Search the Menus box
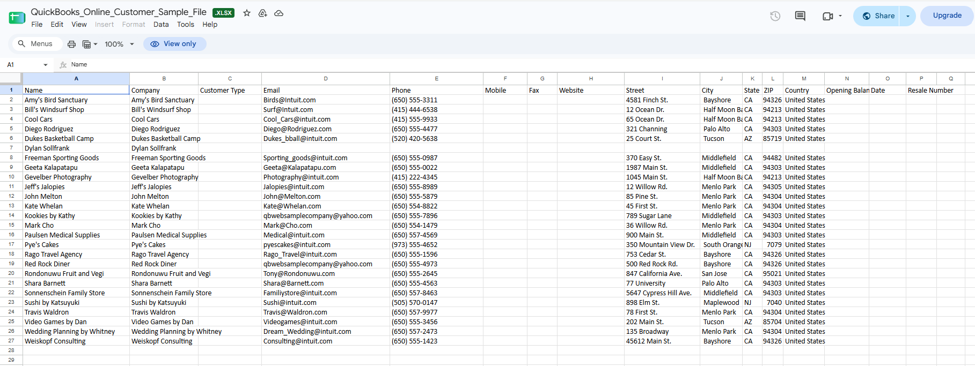Screen dimensions: 975x366 (37, 44)
